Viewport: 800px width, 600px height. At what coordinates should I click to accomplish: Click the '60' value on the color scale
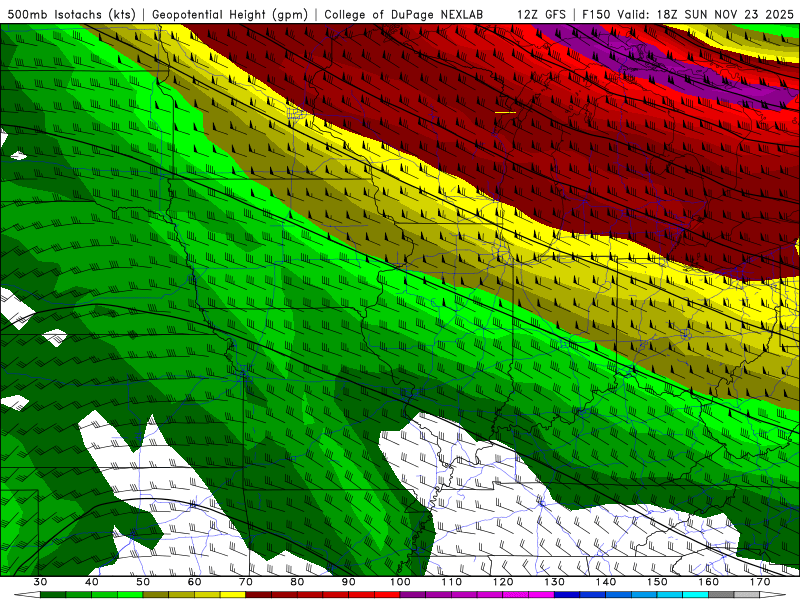point(194,582)
